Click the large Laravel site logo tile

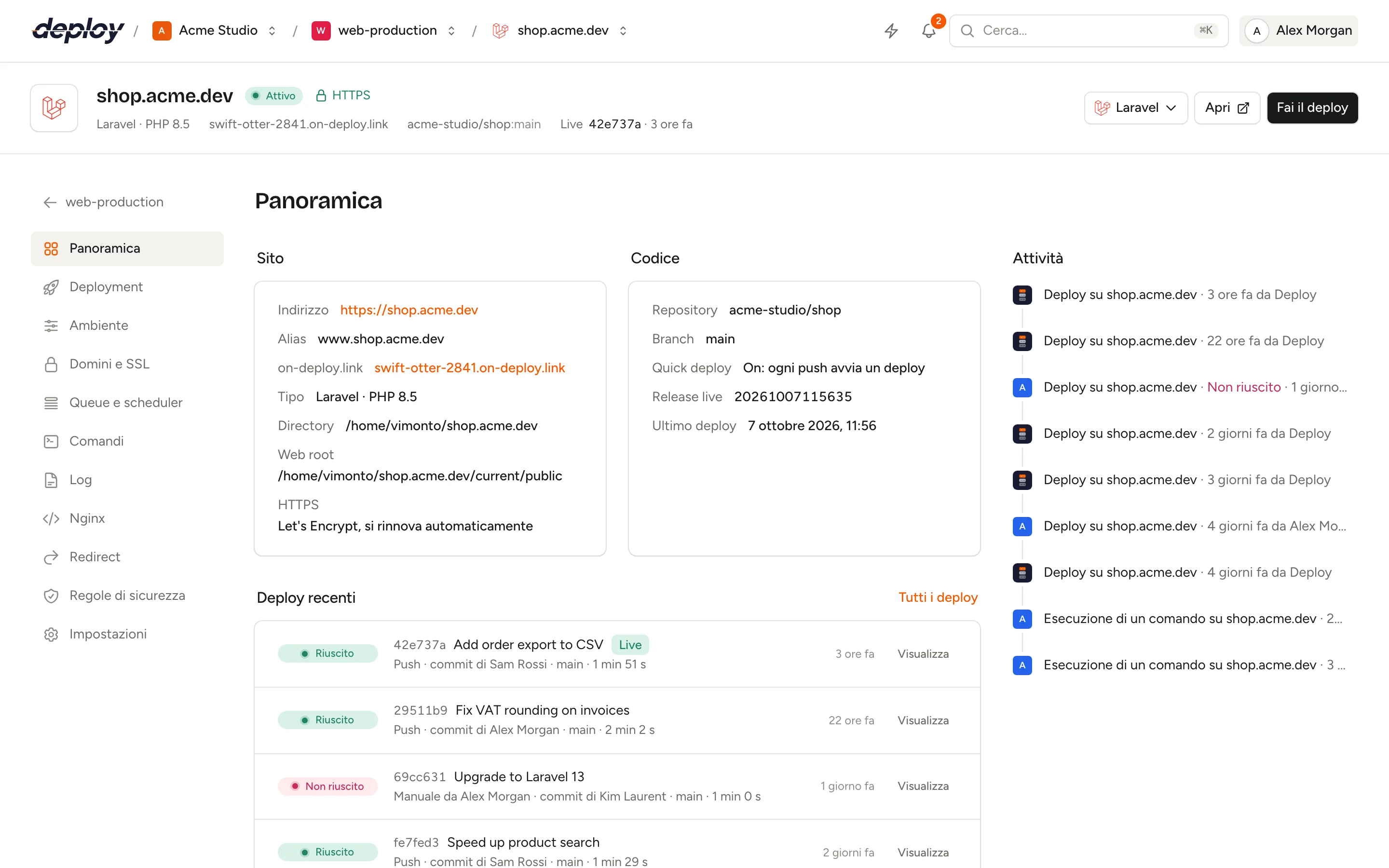[x=54, y=108]
